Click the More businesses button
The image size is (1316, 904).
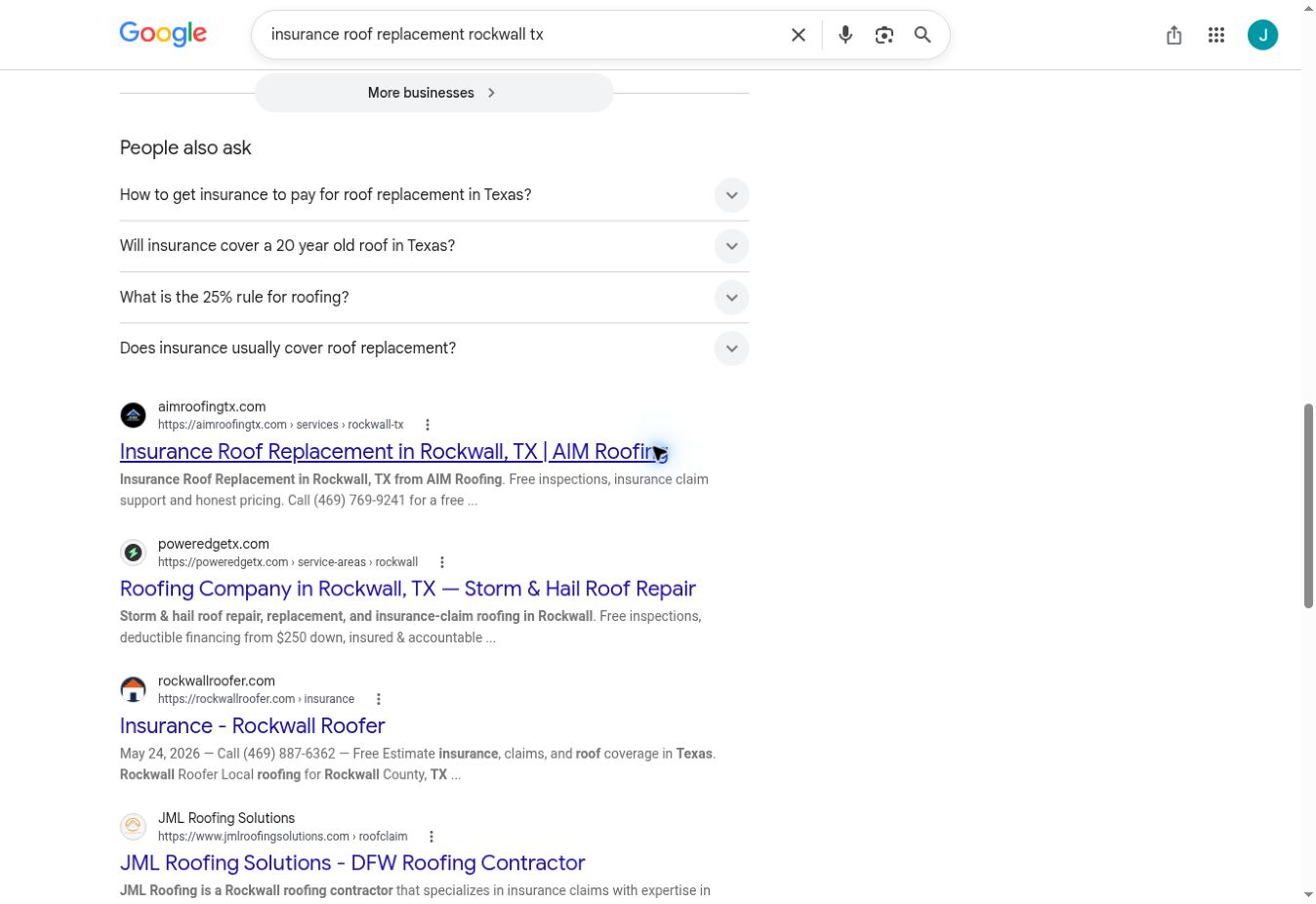[x=434, y=93]
